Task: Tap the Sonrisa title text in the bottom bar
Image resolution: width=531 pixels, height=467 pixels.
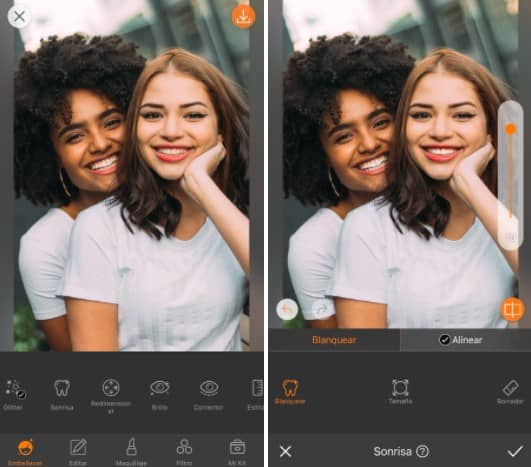Action: pyautogui.click(x=392, y=451)
